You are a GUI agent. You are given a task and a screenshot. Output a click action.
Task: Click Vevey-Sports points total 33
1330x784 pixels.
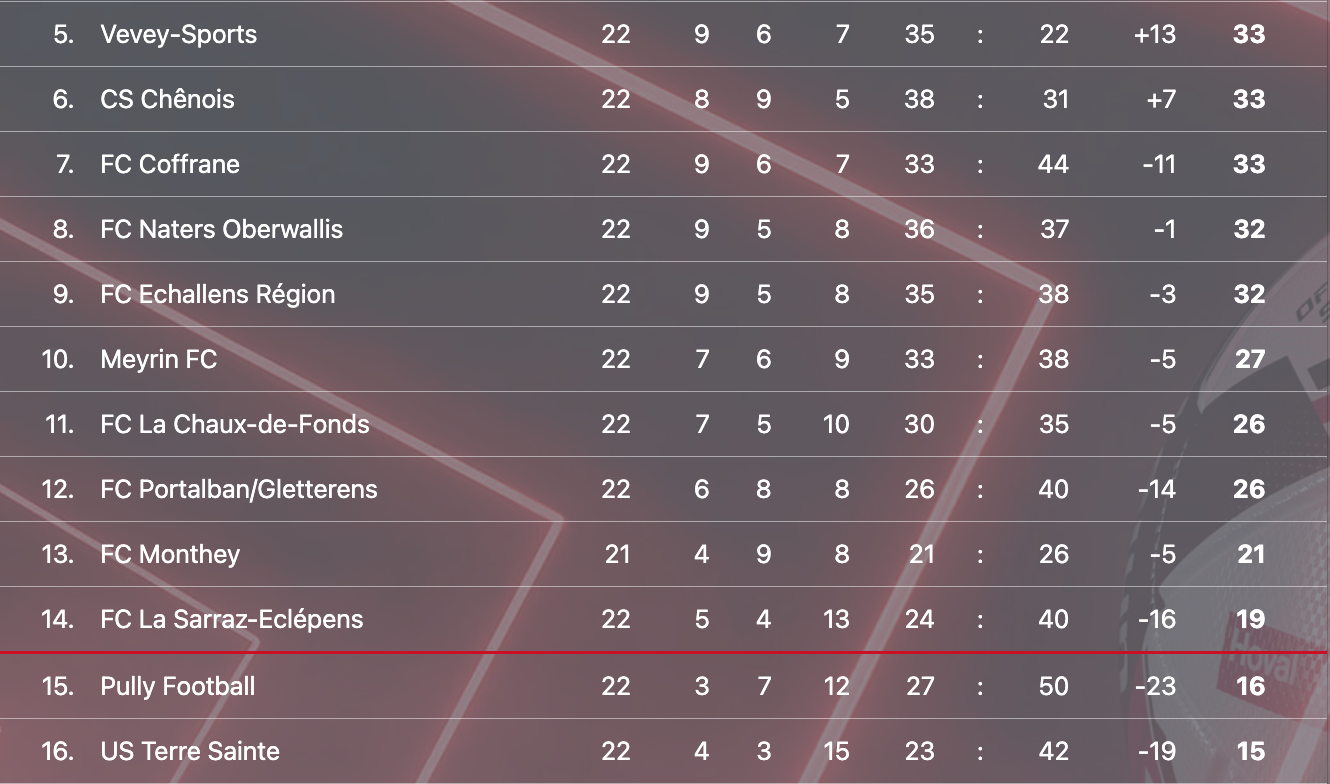click(1249, 34)
